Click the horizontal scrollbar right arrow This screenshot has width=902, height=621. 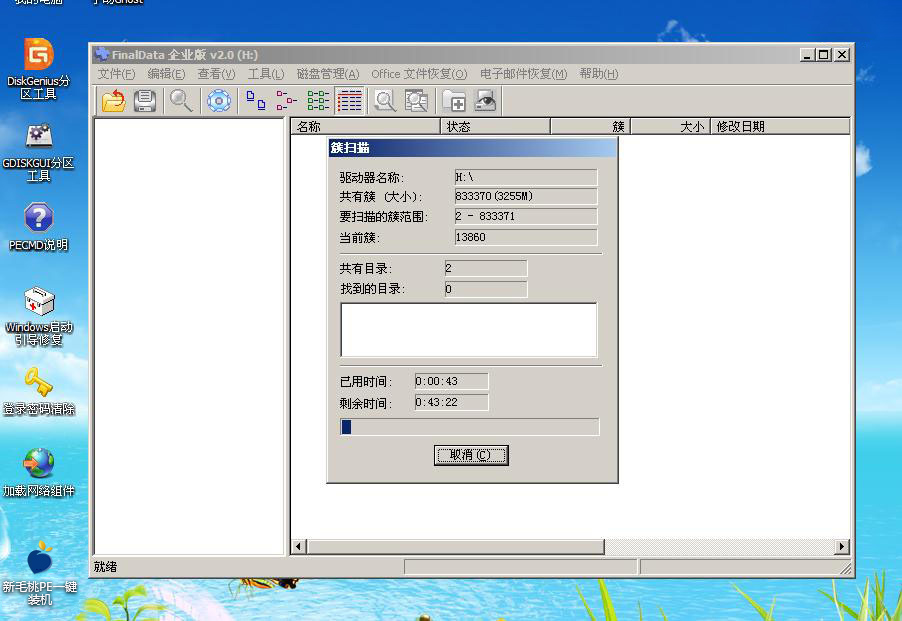[842, 546]
